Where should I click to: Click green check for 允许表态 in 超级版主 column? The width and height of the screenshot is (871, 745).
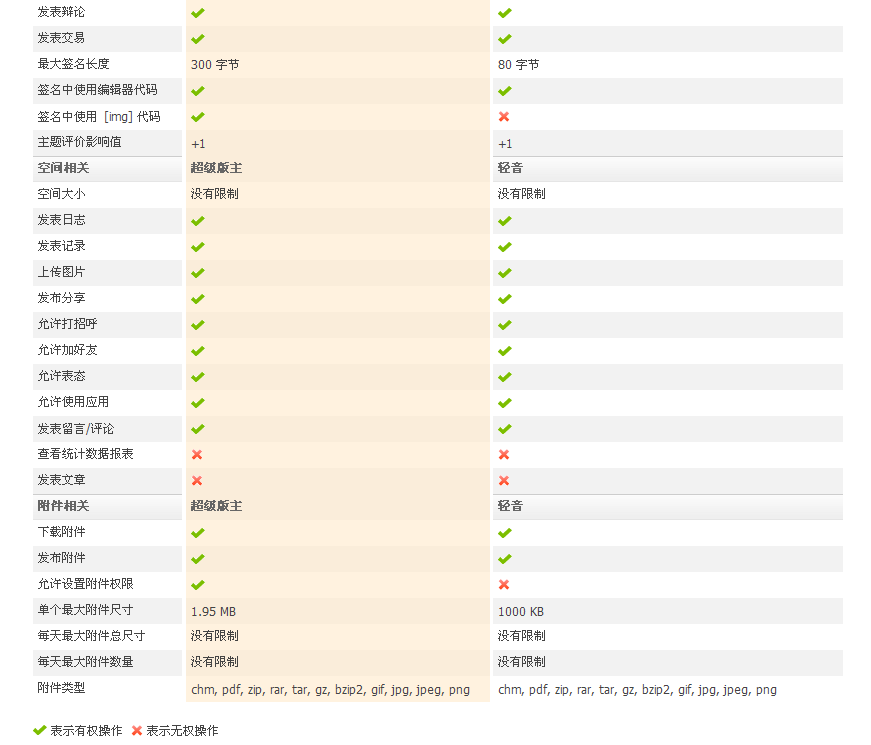coord(198,377)
